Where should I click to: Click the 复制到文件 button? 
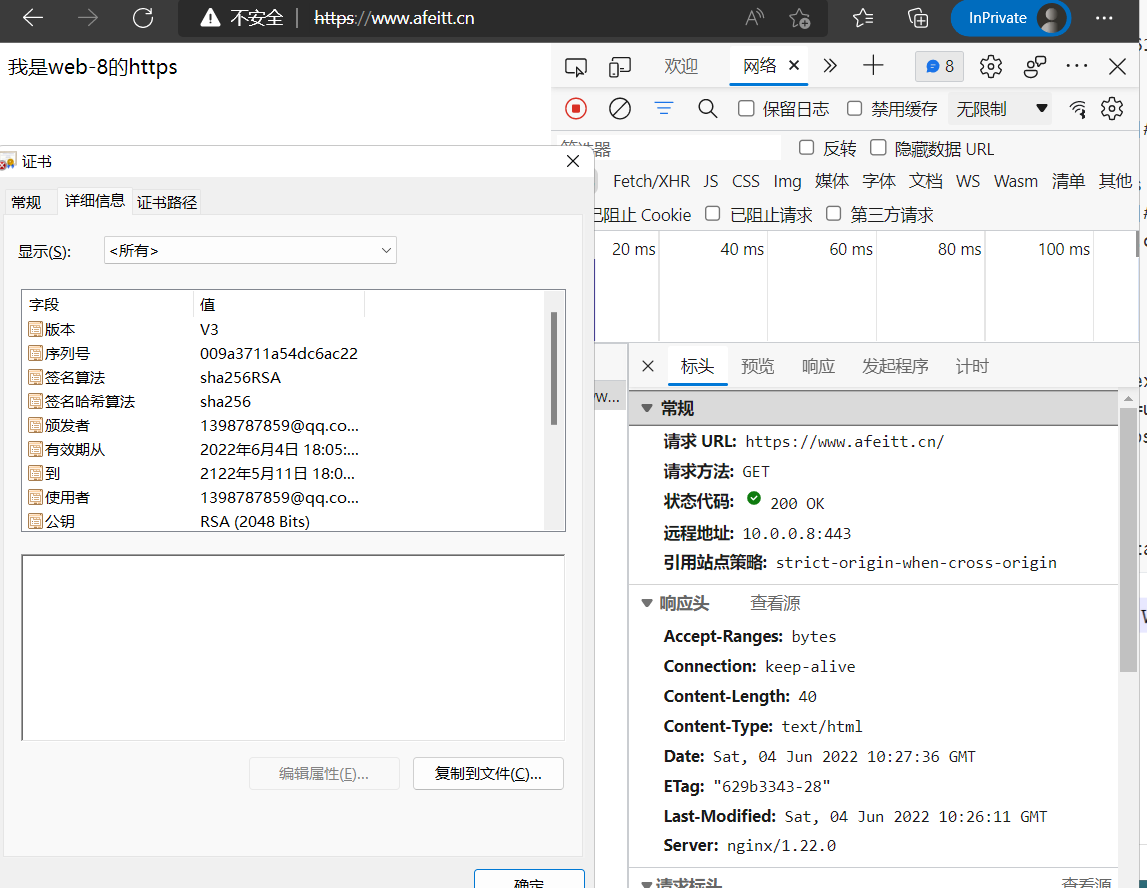pos(488,773)
